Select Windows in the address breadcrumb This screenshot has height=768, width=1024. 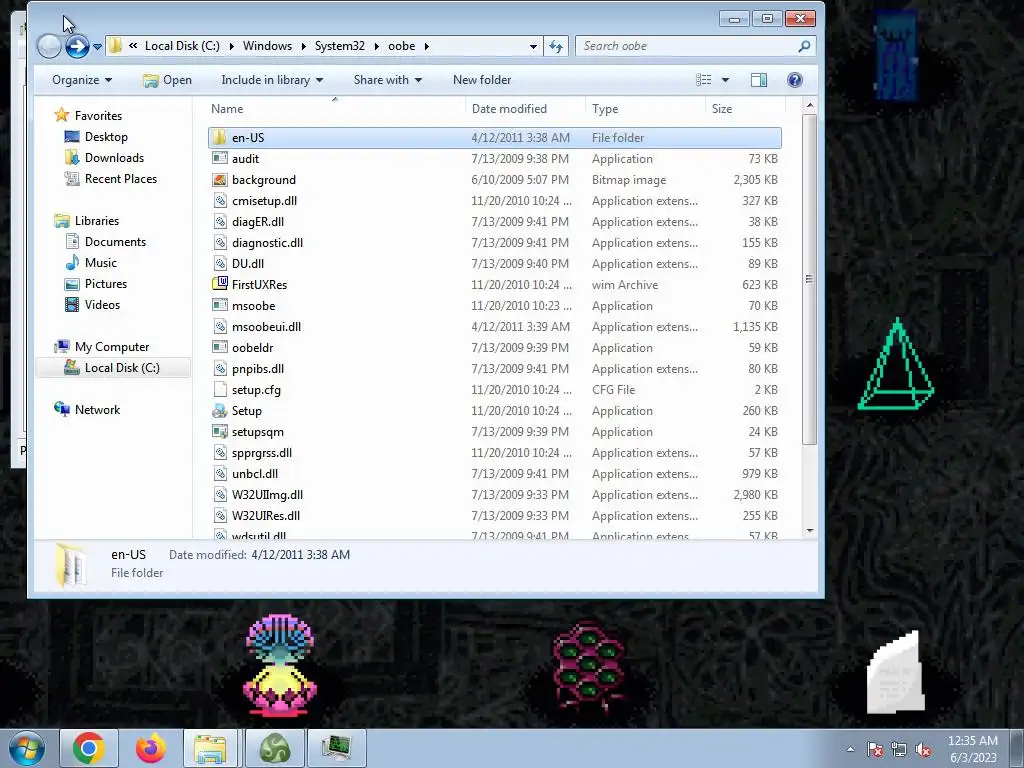[267, 46]
